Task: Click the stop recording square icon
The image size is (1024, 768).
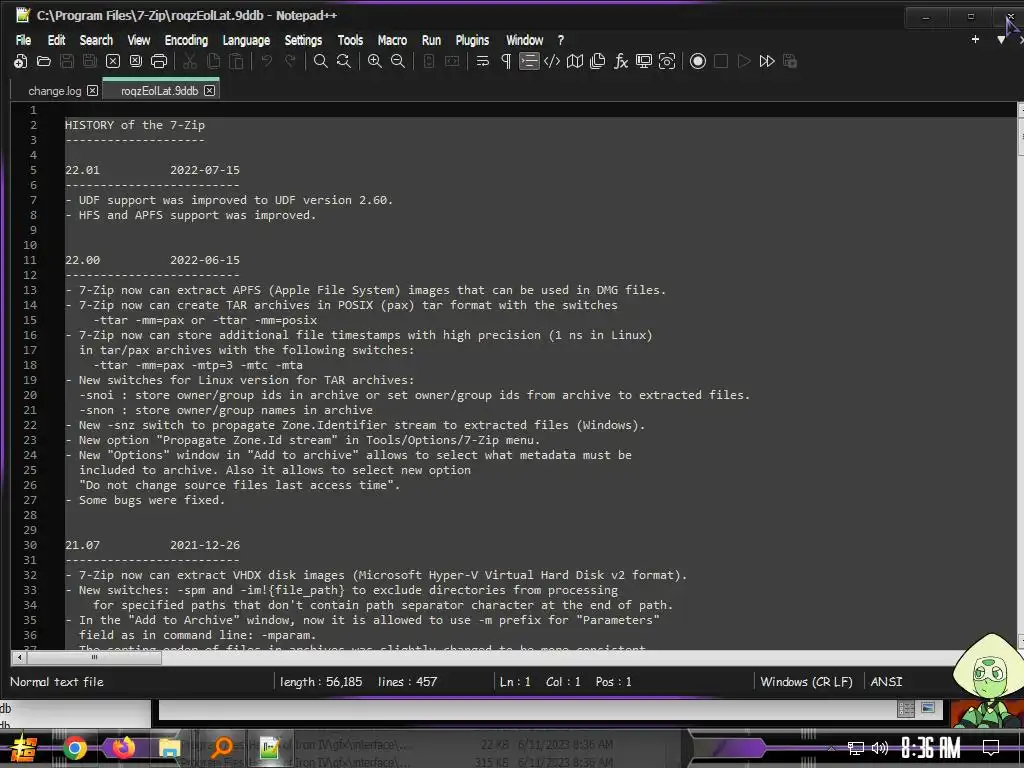Action: [x=721, y=61]
